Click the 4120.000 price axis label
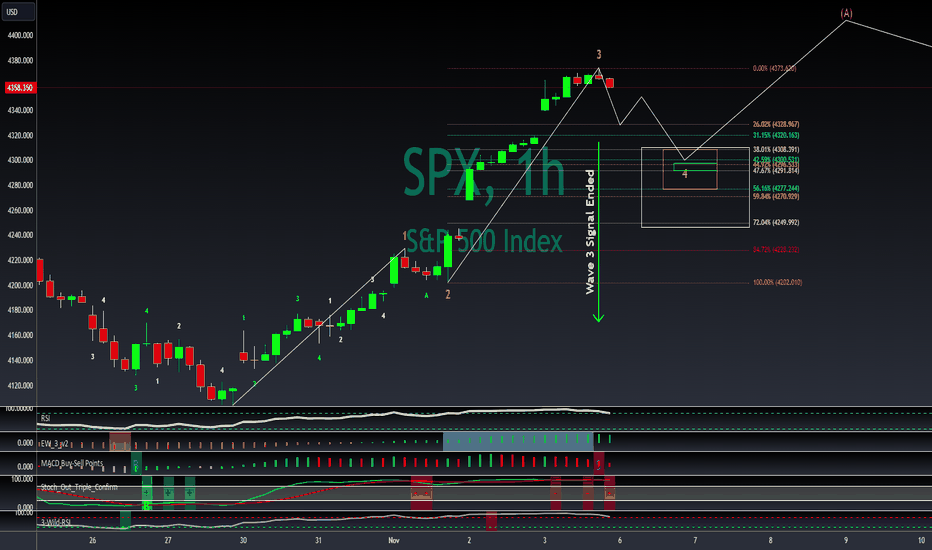The height and width of the screenshot is (550, 932). coord(20,386)
